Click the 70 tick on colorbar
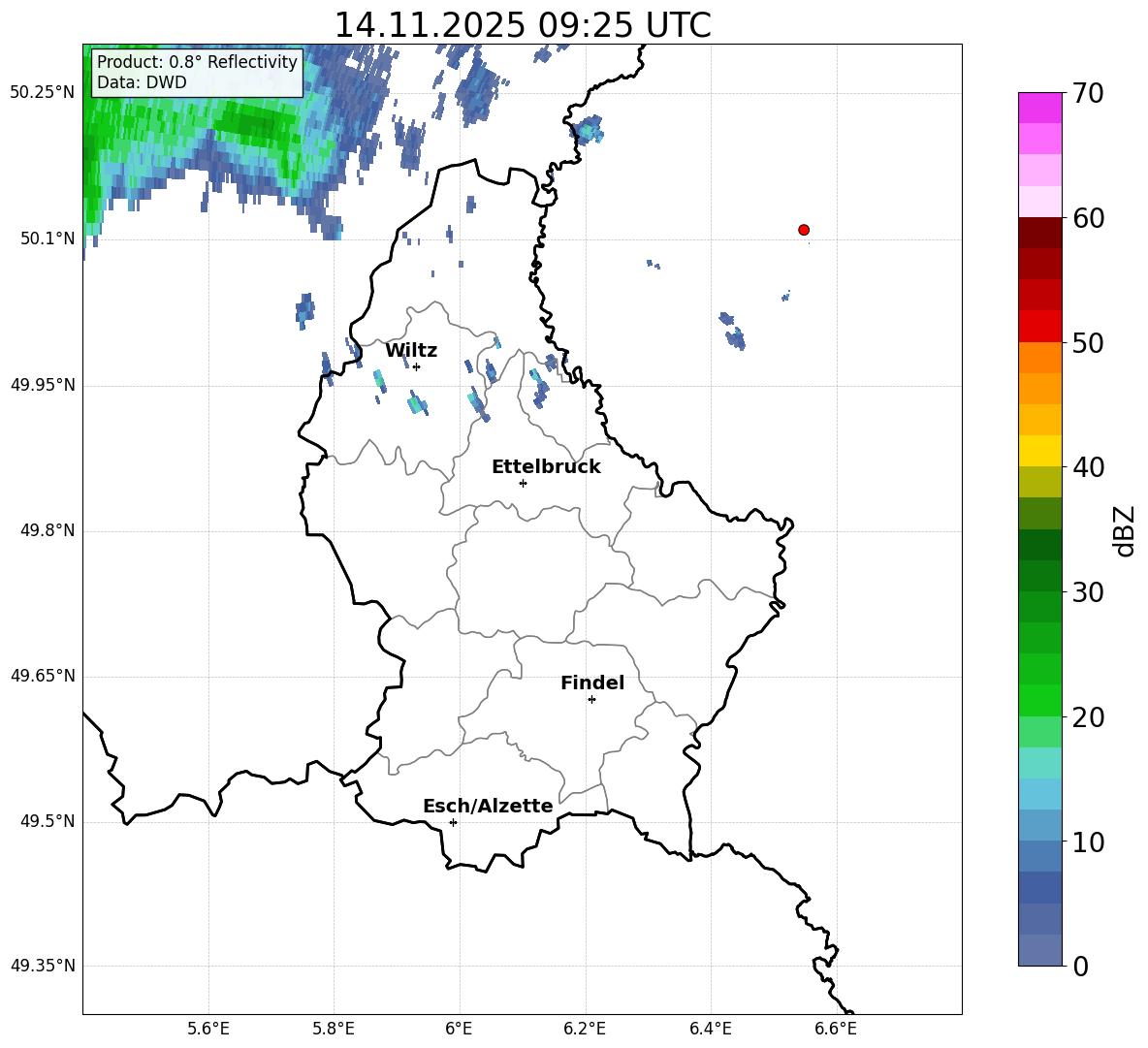The image size is (1148, 1048). [x=1088, y=94]
